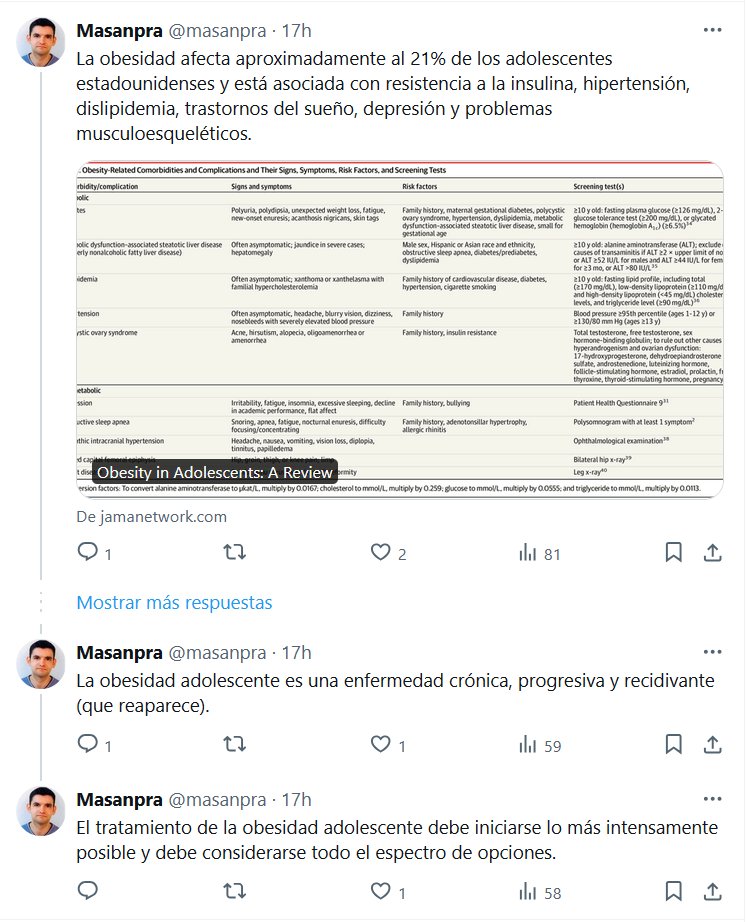
Task: View analytics showing 59 views
Action: click(x=540, y=745)
